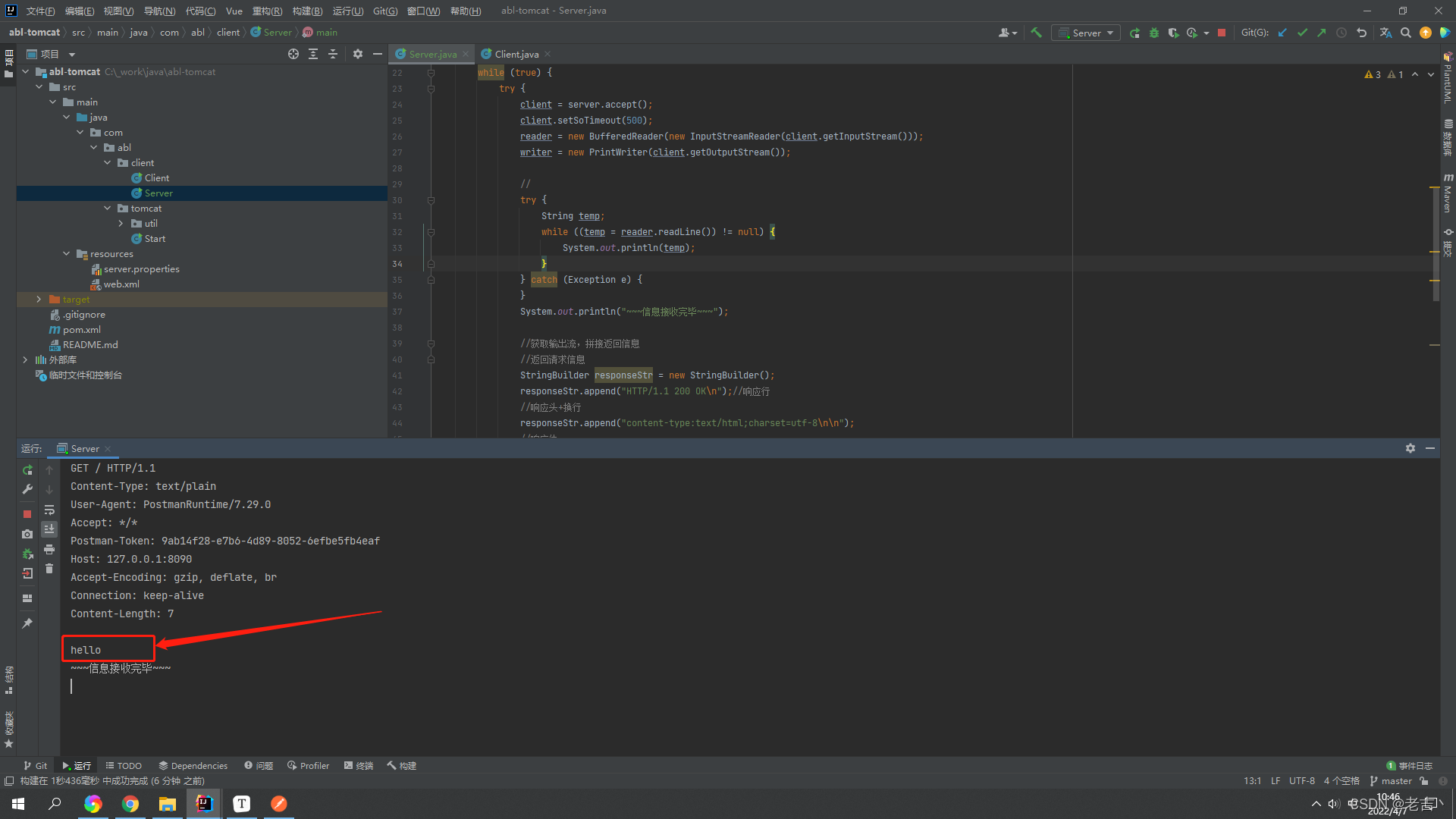1456x819 pixels.
Task: Click the Debug bug icon in toolbar
Action: tap(1154, 33)
